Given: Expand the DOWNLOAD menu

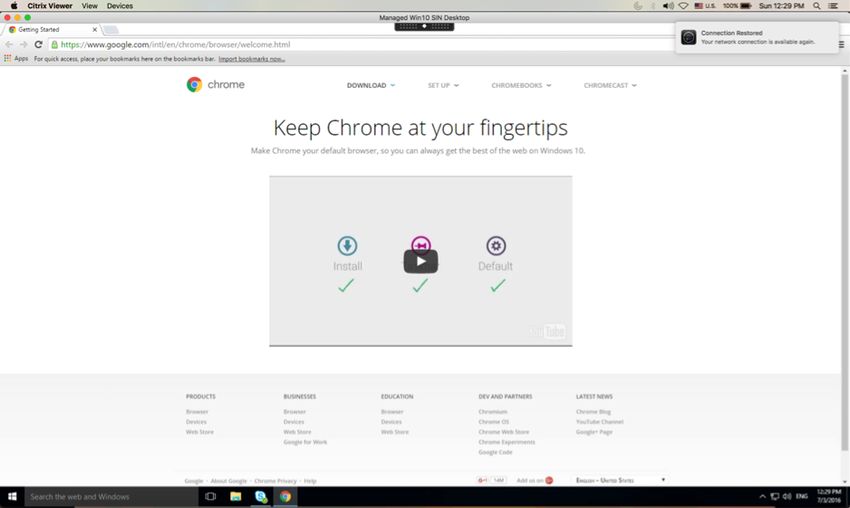Looking at the screenshot, I should click(371, 85).
